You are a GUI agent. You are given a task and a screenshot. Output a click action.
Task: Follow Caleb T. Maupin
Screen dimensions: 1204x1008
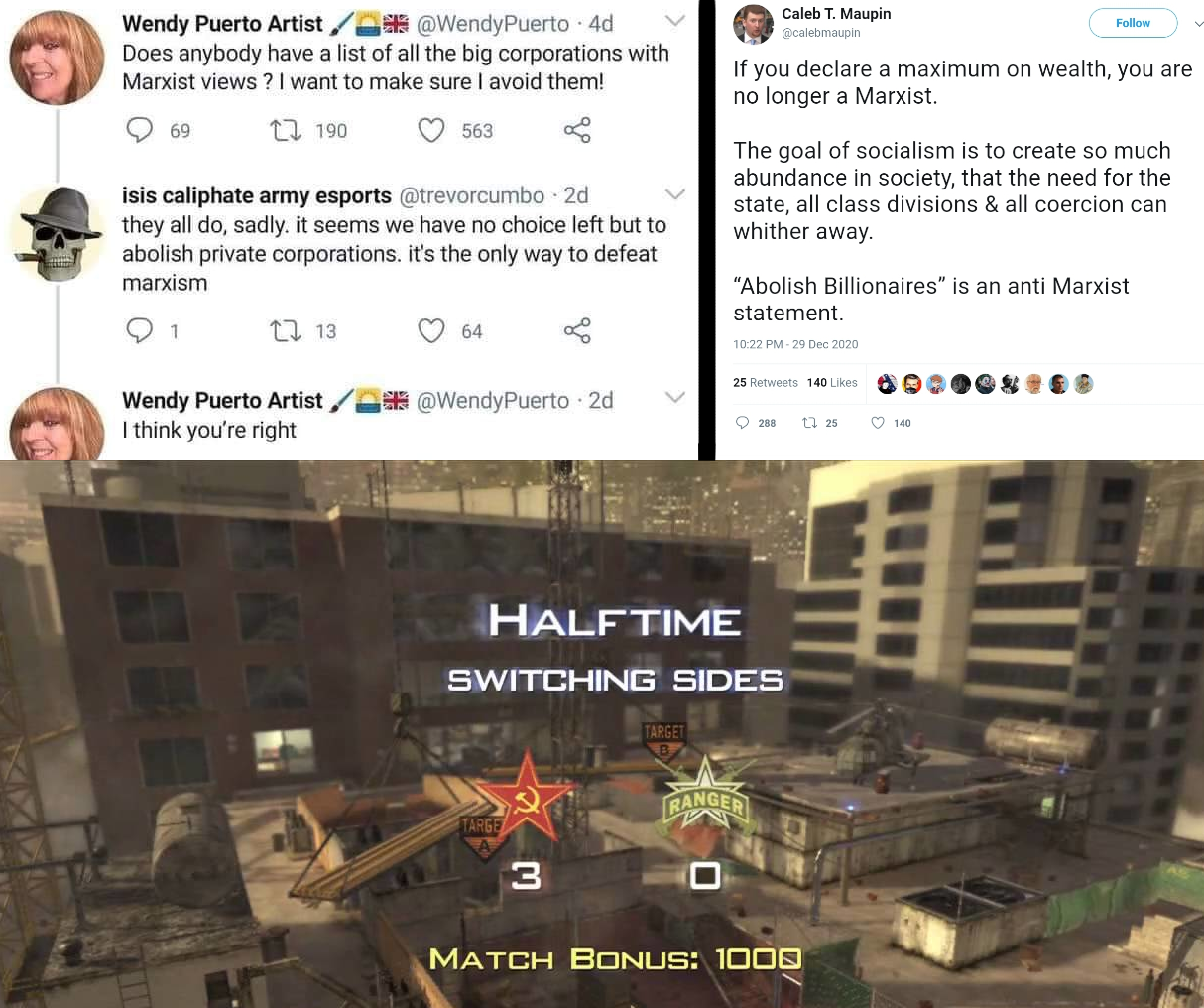coord(1133,23)
